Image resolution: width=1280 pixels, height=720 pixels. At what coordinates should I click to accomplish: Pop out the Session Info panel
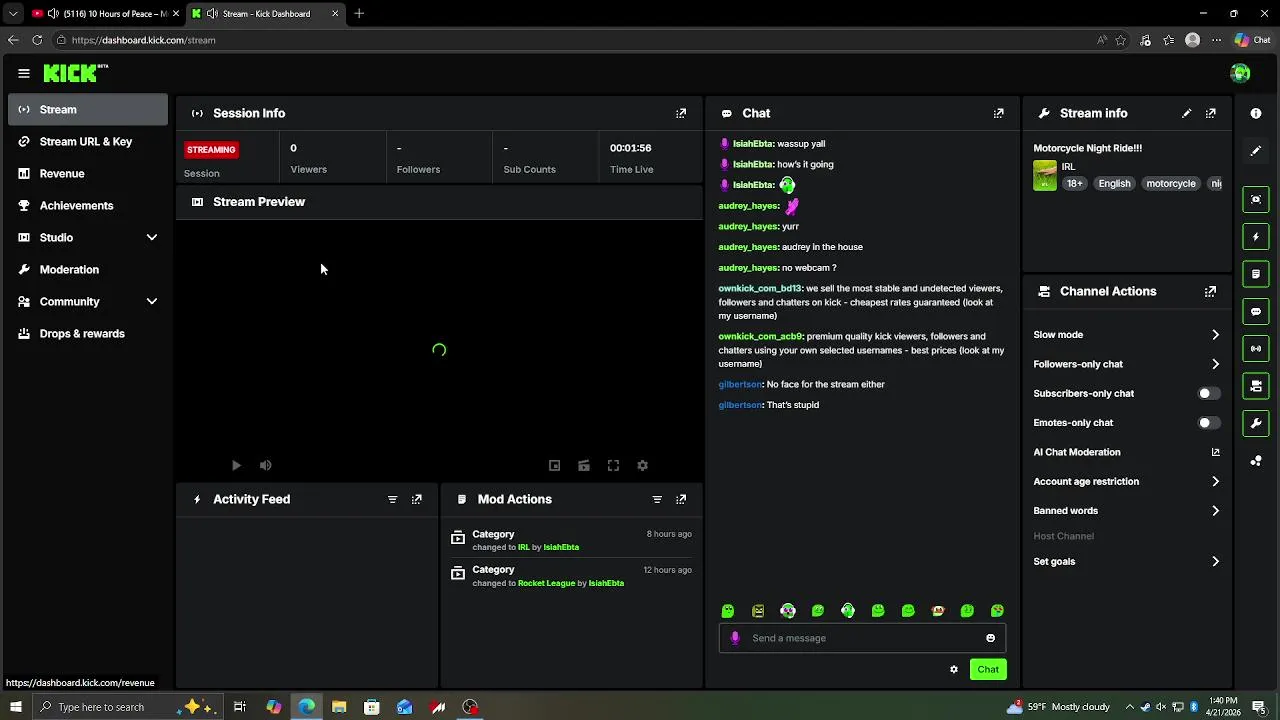[x=681, y=114]
